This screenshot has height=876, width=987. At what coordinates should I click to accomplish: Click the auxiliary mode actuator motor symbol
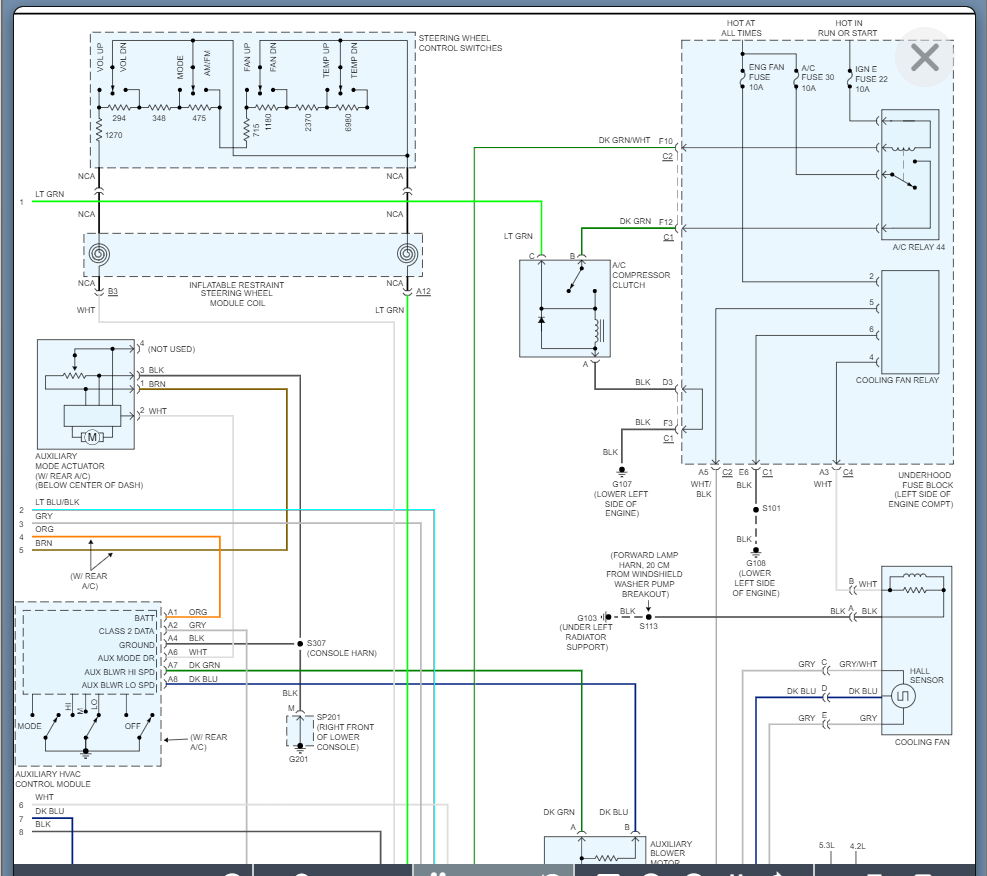[x=92, y=435]
